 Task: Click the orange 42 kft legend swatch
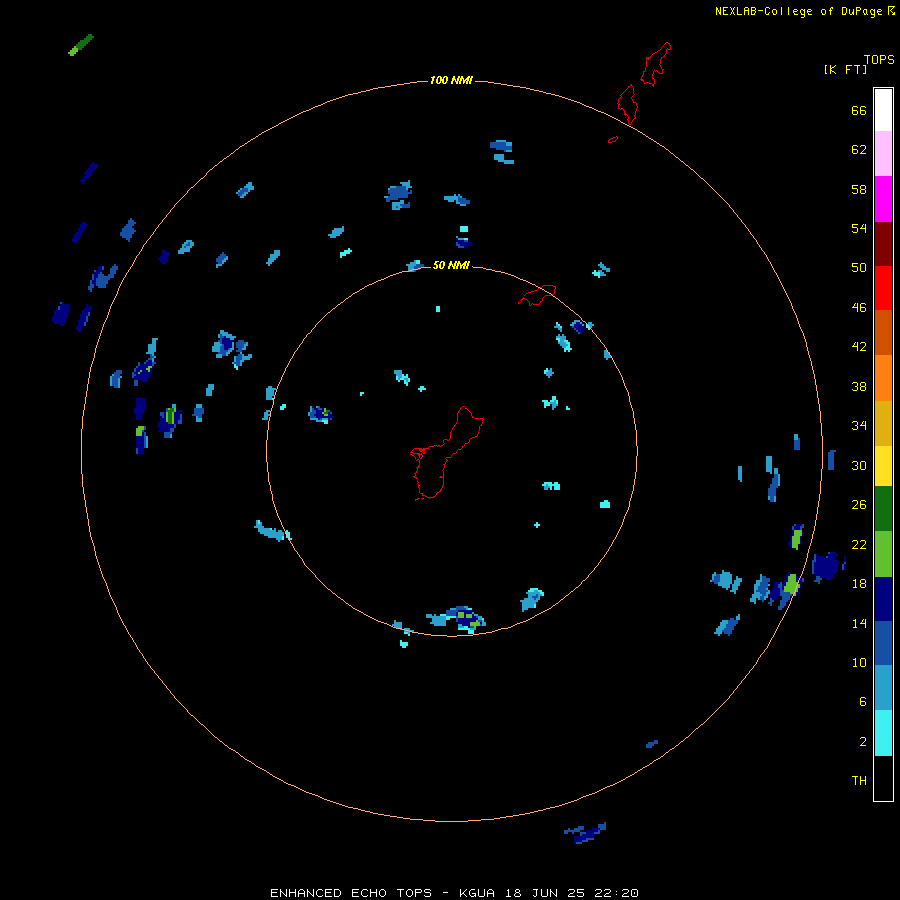883,378
